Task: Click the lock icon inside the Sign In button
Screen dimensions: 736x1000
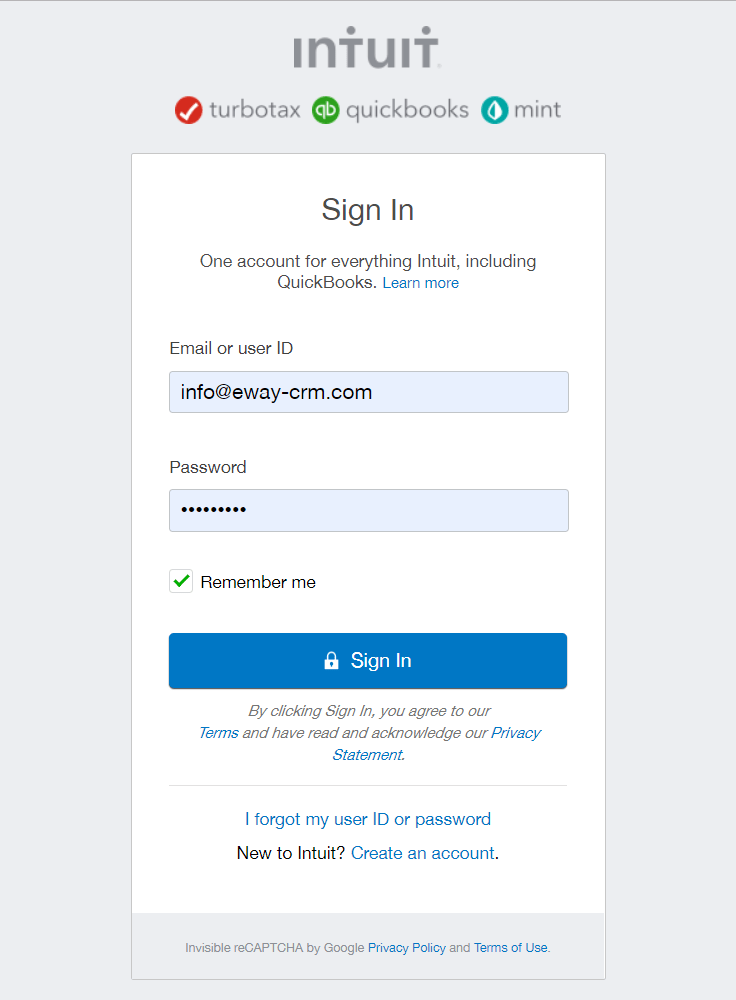Action: point(330,660)
